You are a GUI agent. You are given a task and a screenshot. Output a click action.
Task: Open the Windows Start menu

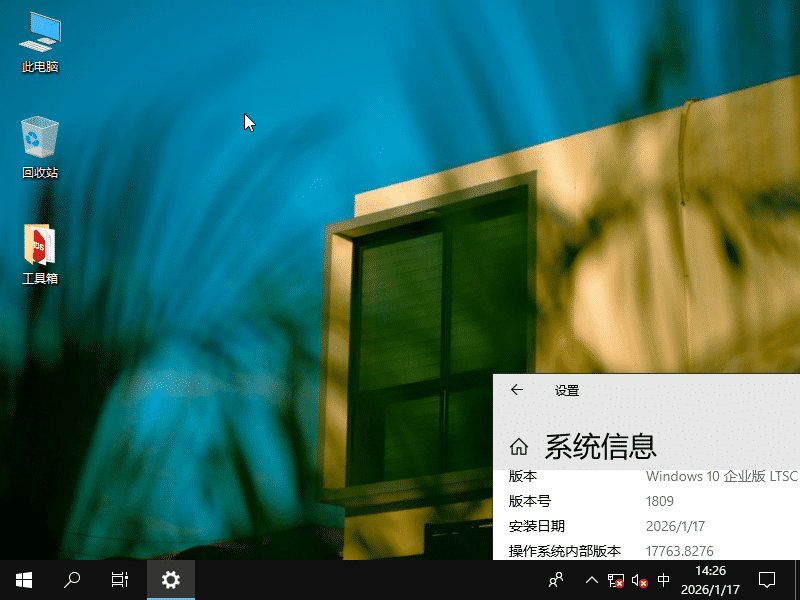[x=24, y=579]
